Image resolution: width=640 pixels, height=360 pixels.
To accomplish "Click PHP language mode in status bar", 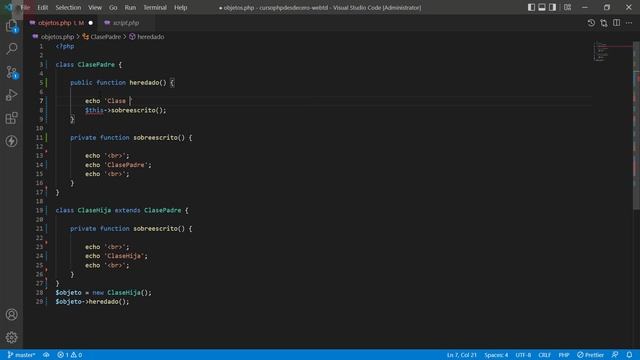I will [x=564, y=355].
